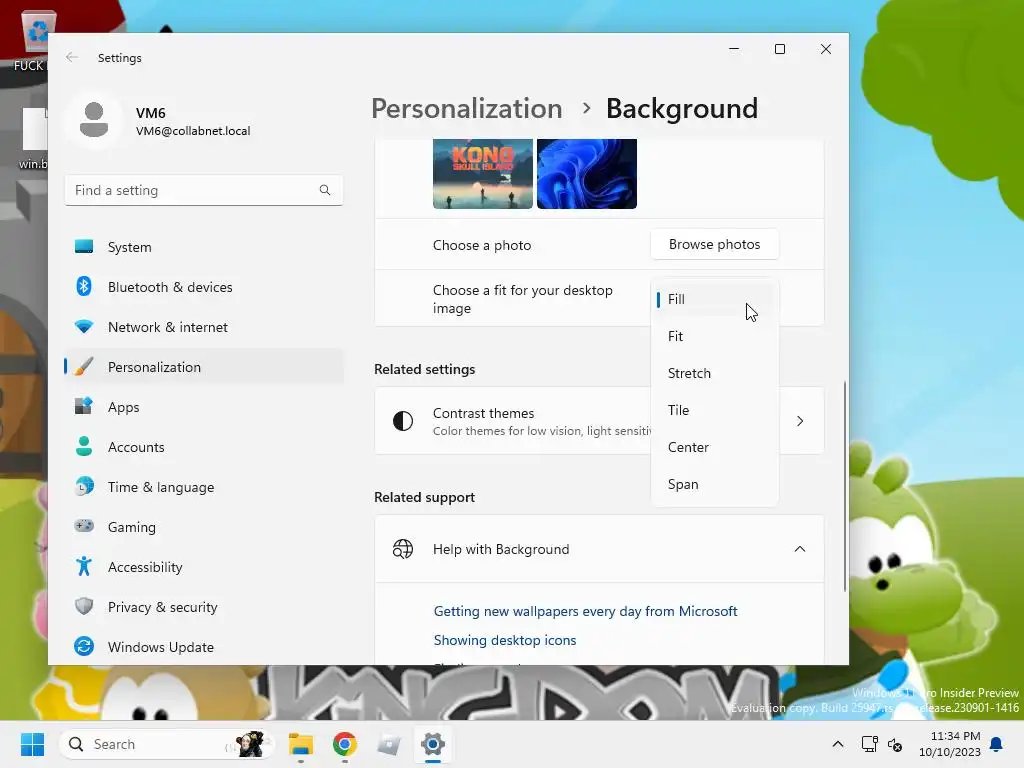Pick Tile from the fit list

[715, 410]
